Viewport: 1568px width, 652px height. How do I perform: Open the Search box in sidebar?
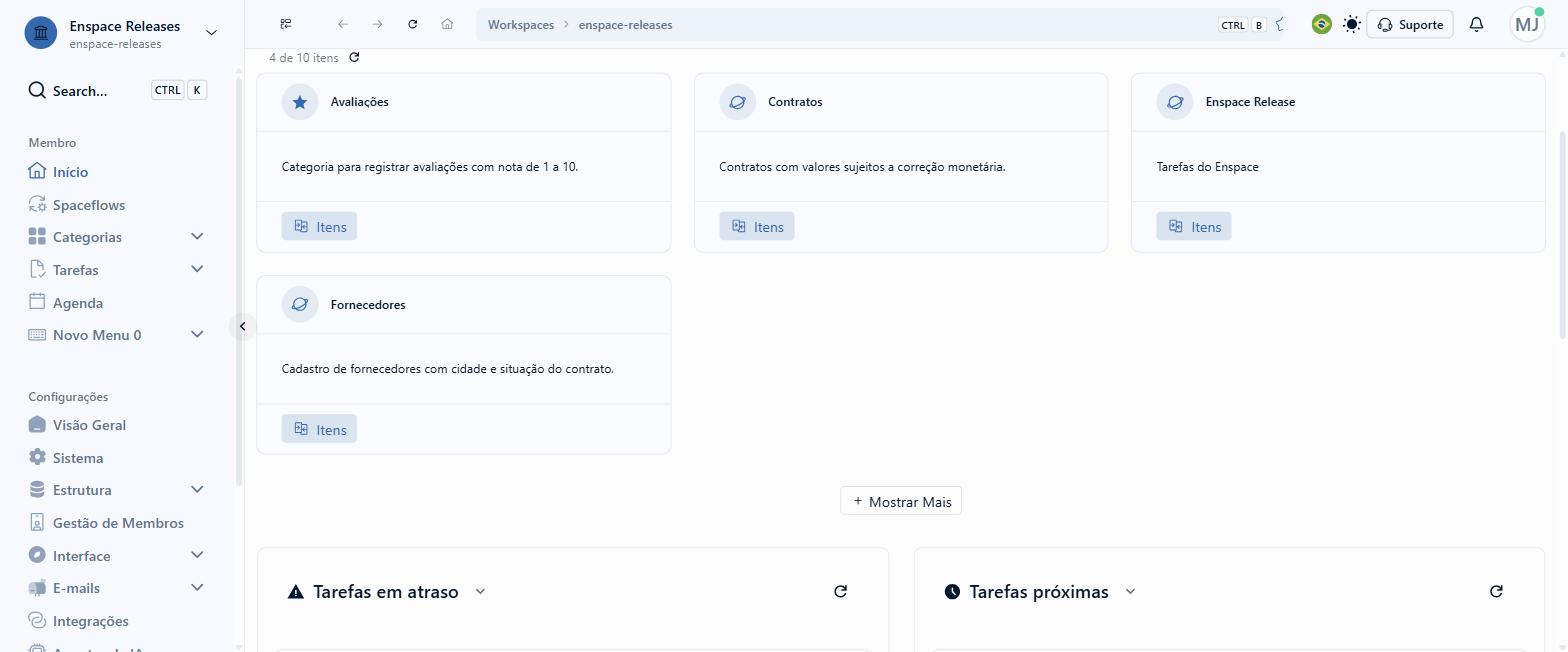click(x=118, y=90)
